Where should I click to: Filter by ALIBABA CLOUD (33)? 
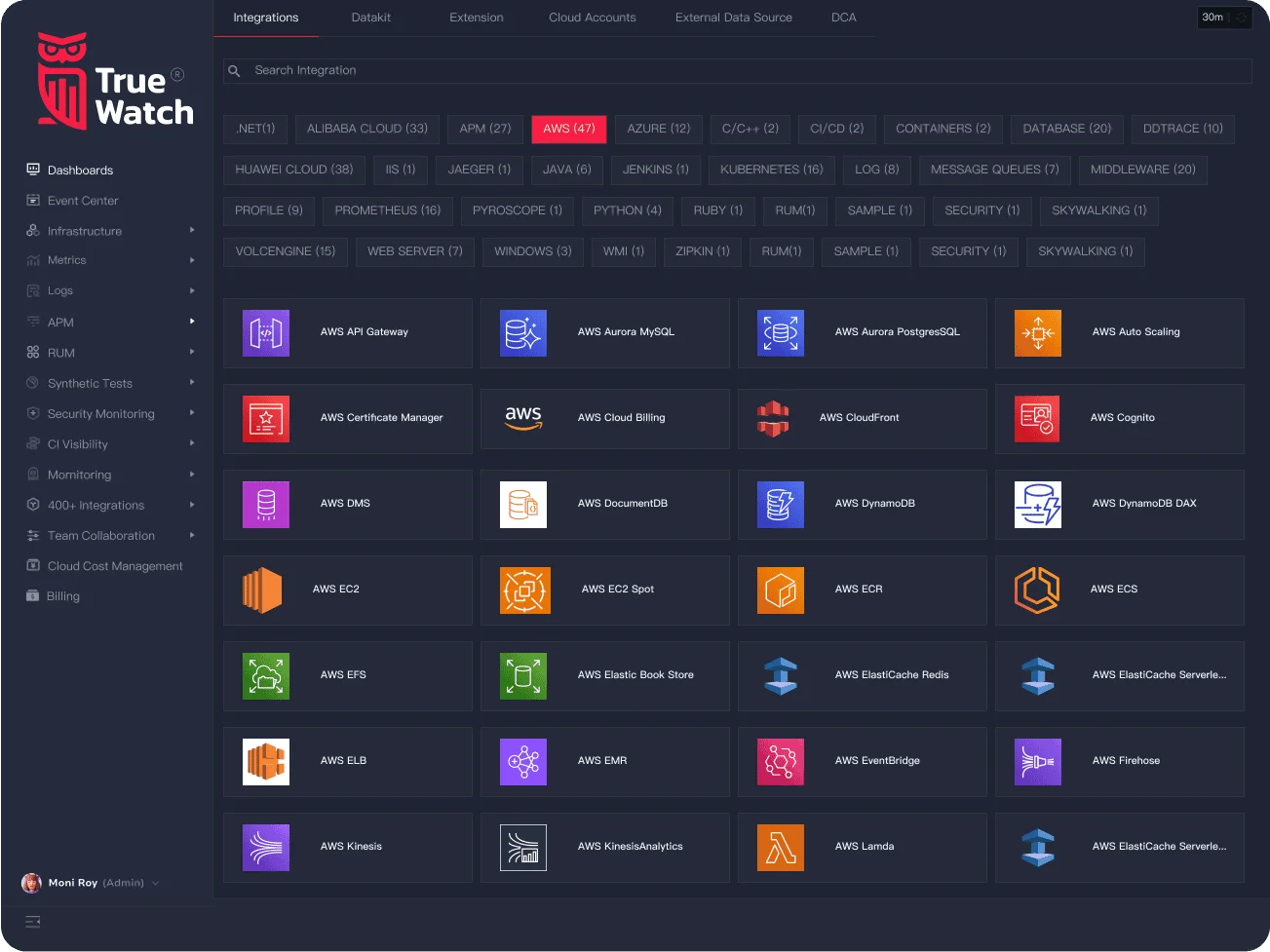367,129
